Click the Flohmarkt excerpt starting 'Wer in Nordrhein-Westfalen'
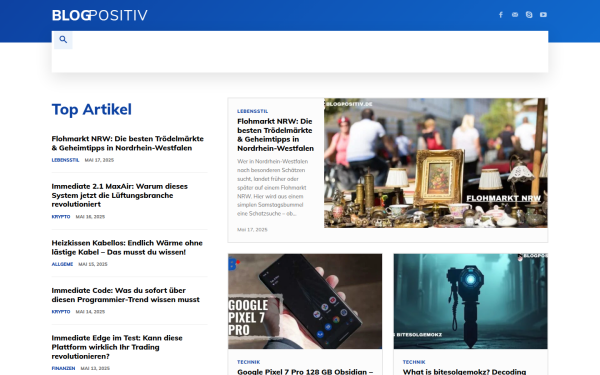Screen dimensions: 600x375 tap(272, 188)
